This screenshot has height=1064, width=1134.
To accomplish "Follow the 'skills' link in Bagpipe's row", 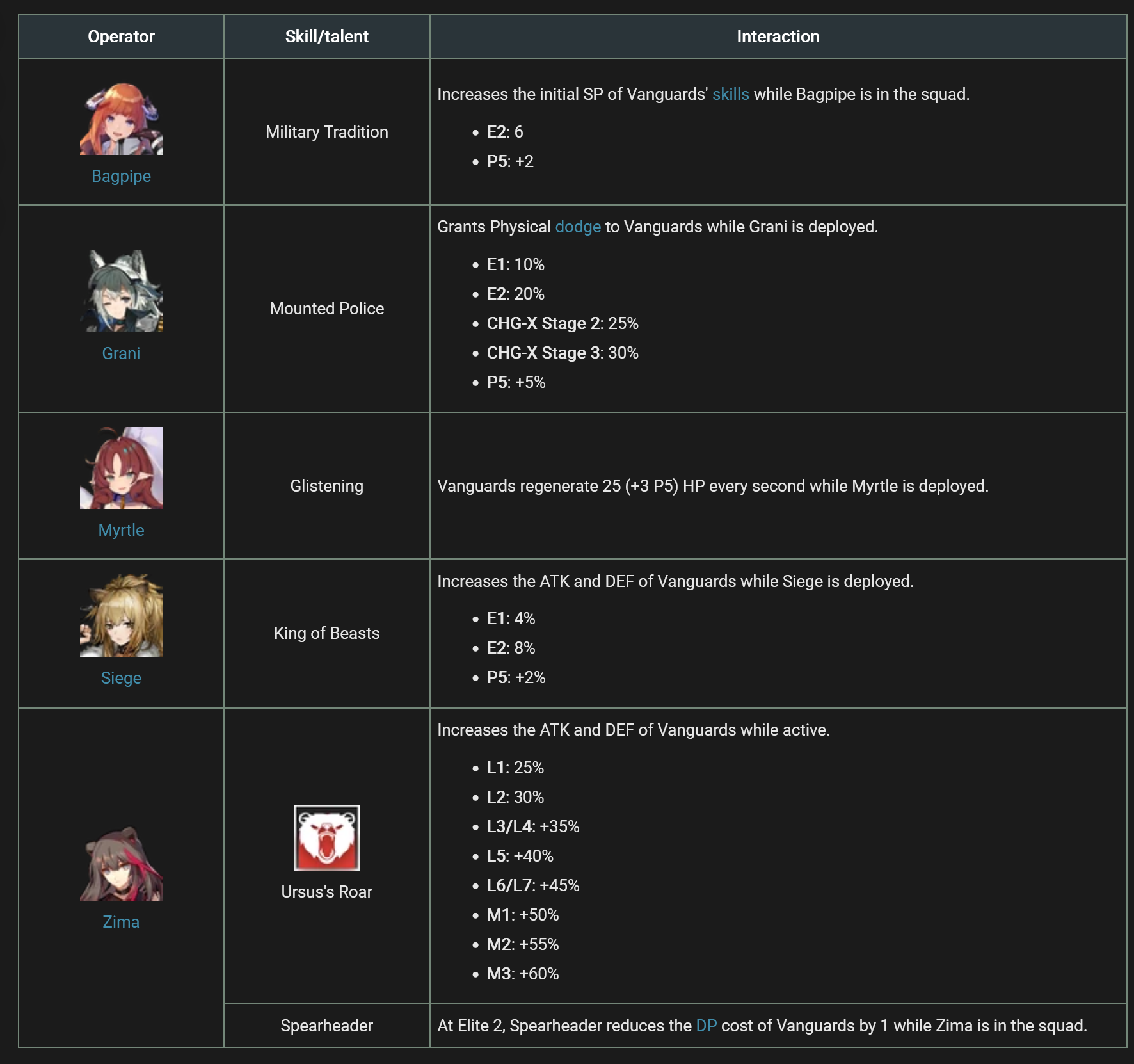I will click(730, 94).
